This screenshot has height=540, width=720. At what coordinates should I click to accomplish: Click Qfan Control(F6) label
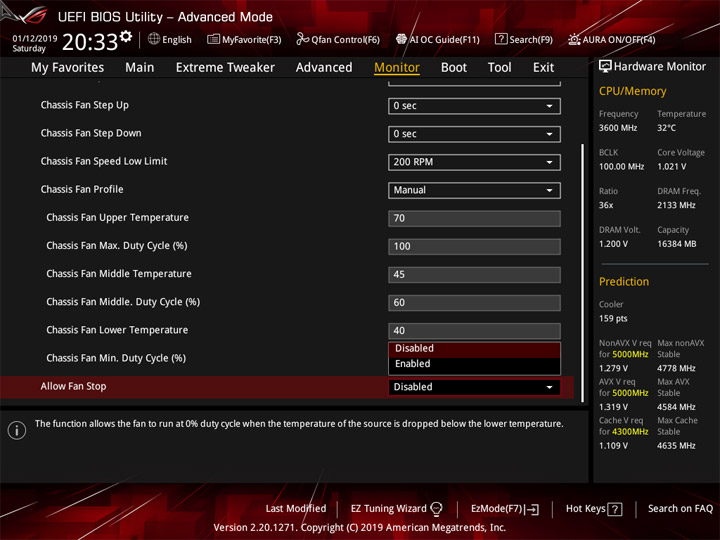[x=345, y=40]
